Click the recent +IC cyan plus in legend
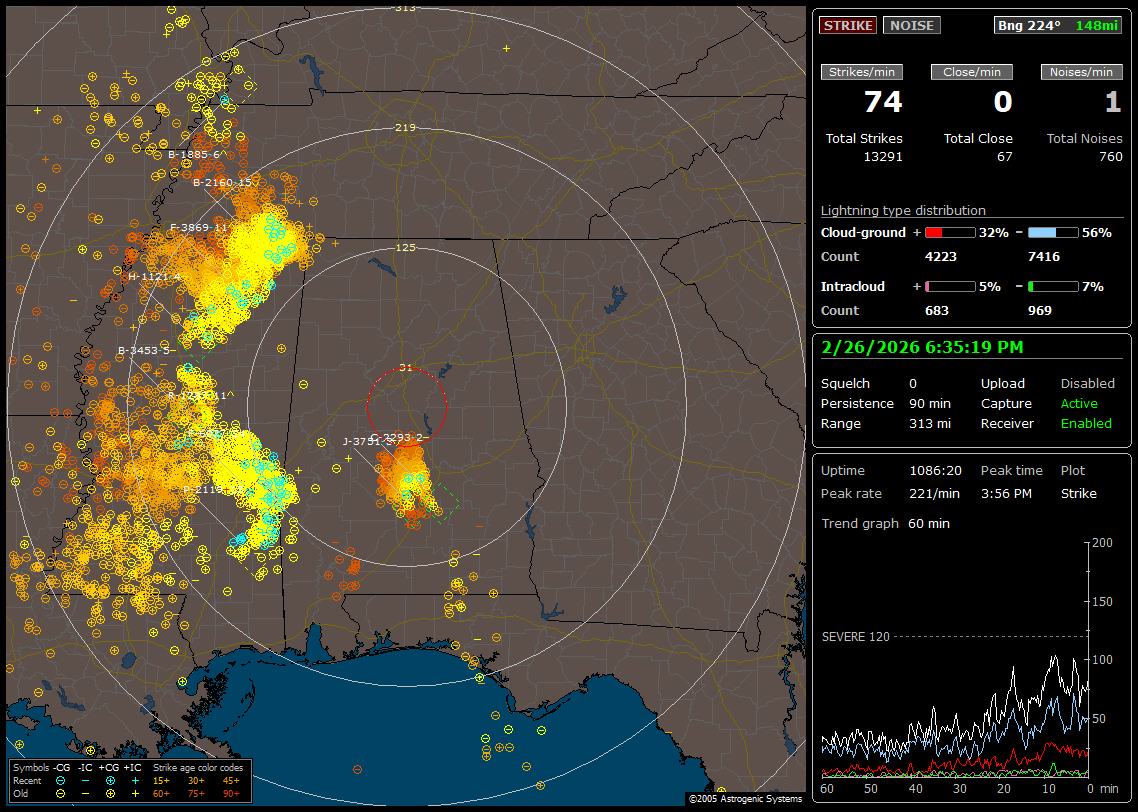 point(135,780)
